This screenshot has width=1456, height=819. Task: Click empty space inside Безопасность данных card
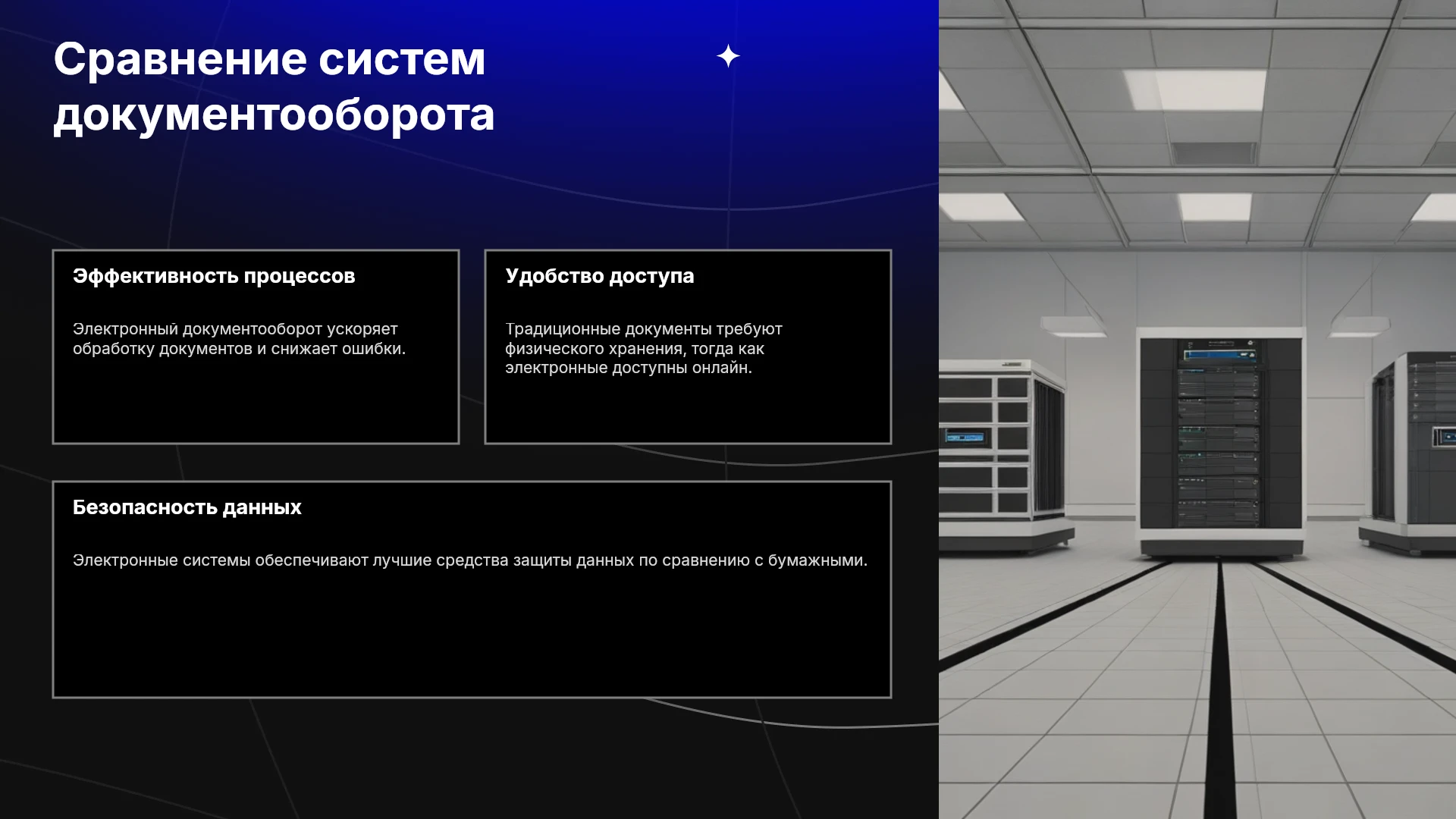click(470, 637)
